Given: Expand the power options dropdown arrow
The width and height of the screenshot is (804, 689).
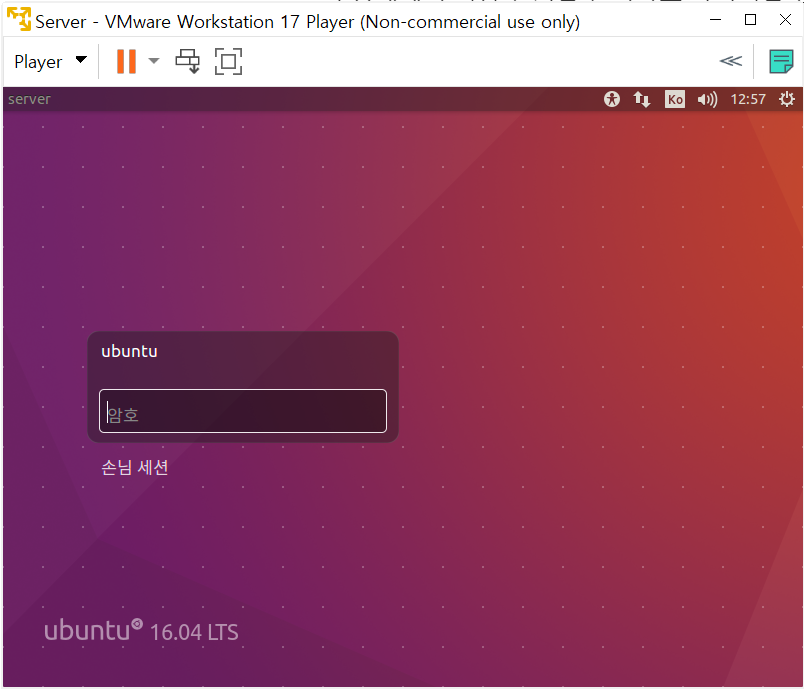Looking at the screenshot, I should click(154, 61).
